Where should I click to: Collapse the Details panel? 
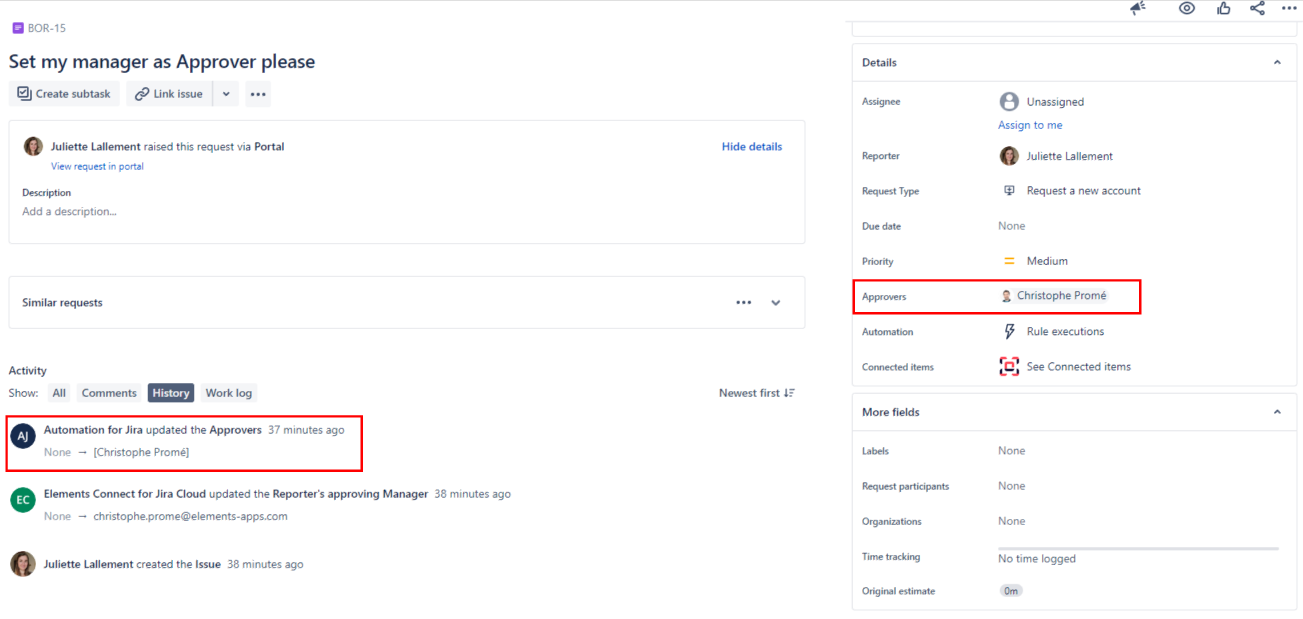coord(1277,62)
